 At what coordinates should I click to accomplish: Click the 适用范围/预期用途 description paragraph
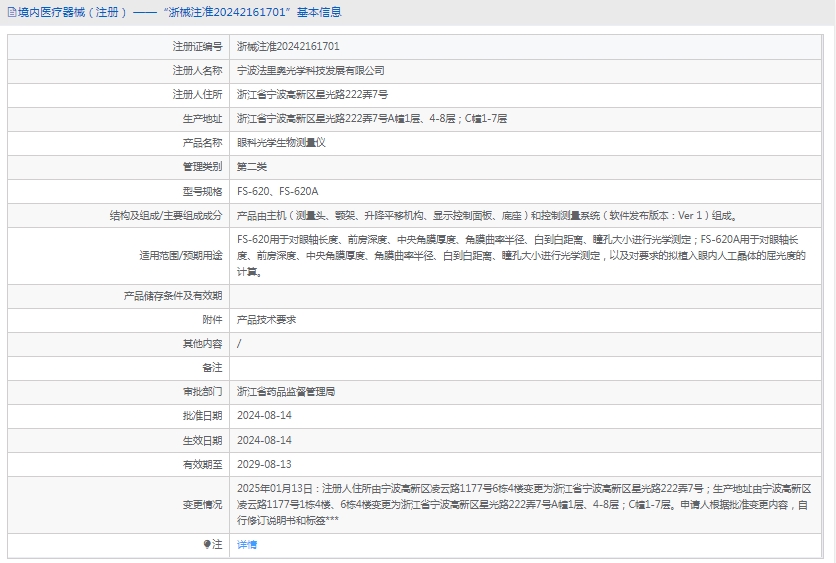[520, 256]
